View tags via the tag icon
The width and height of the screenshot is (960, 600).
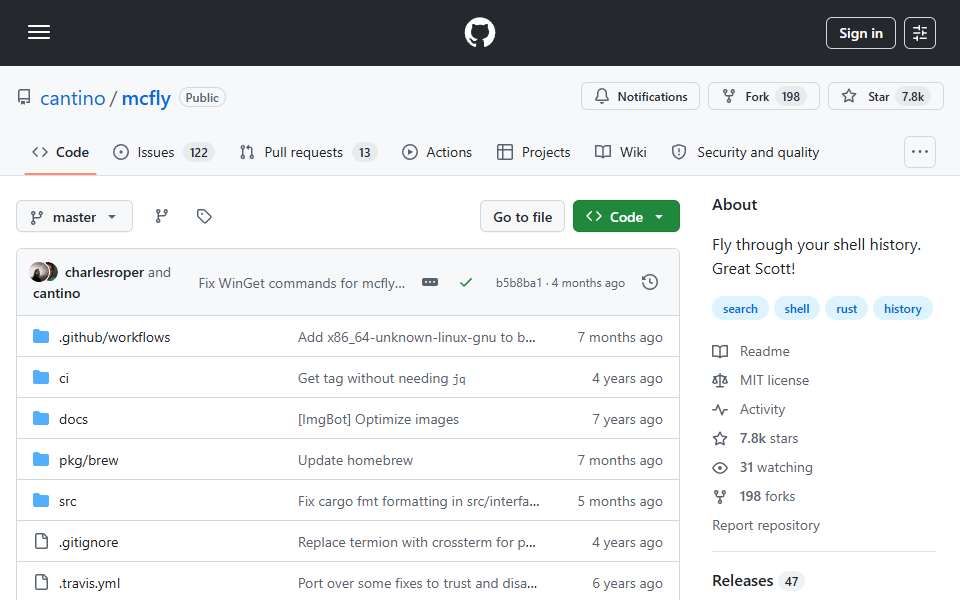(204, 216)
